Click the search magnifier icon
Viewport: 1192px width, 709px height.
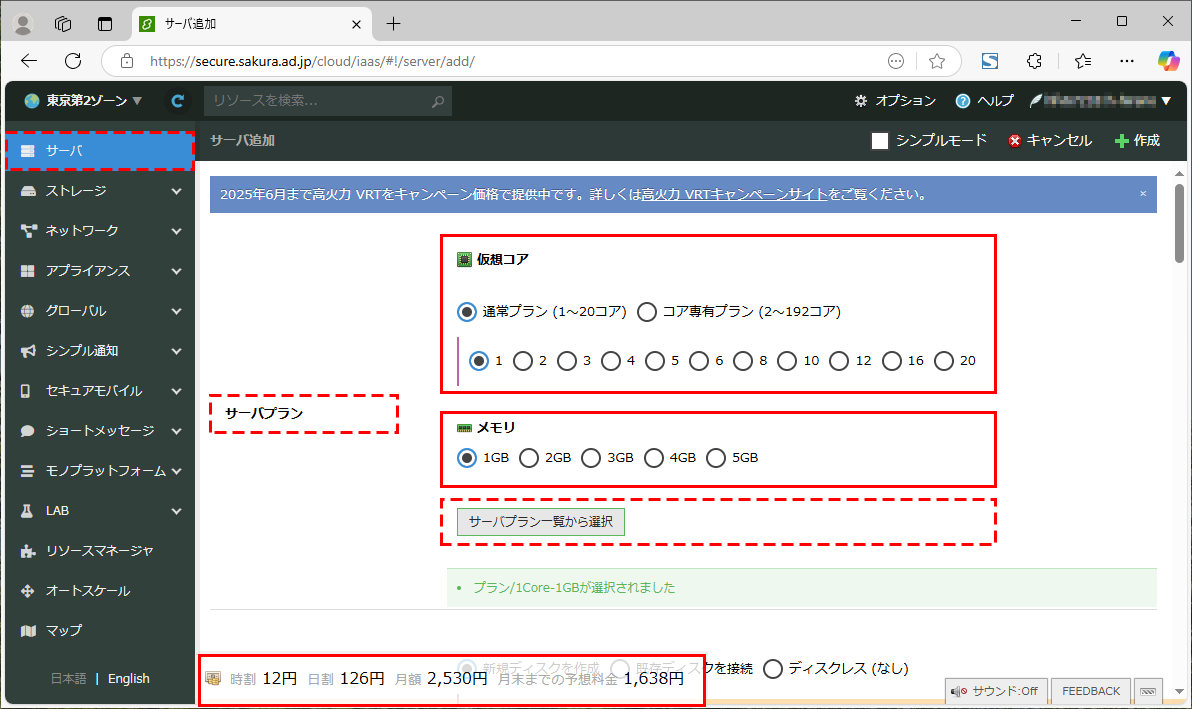pos(438,101)
